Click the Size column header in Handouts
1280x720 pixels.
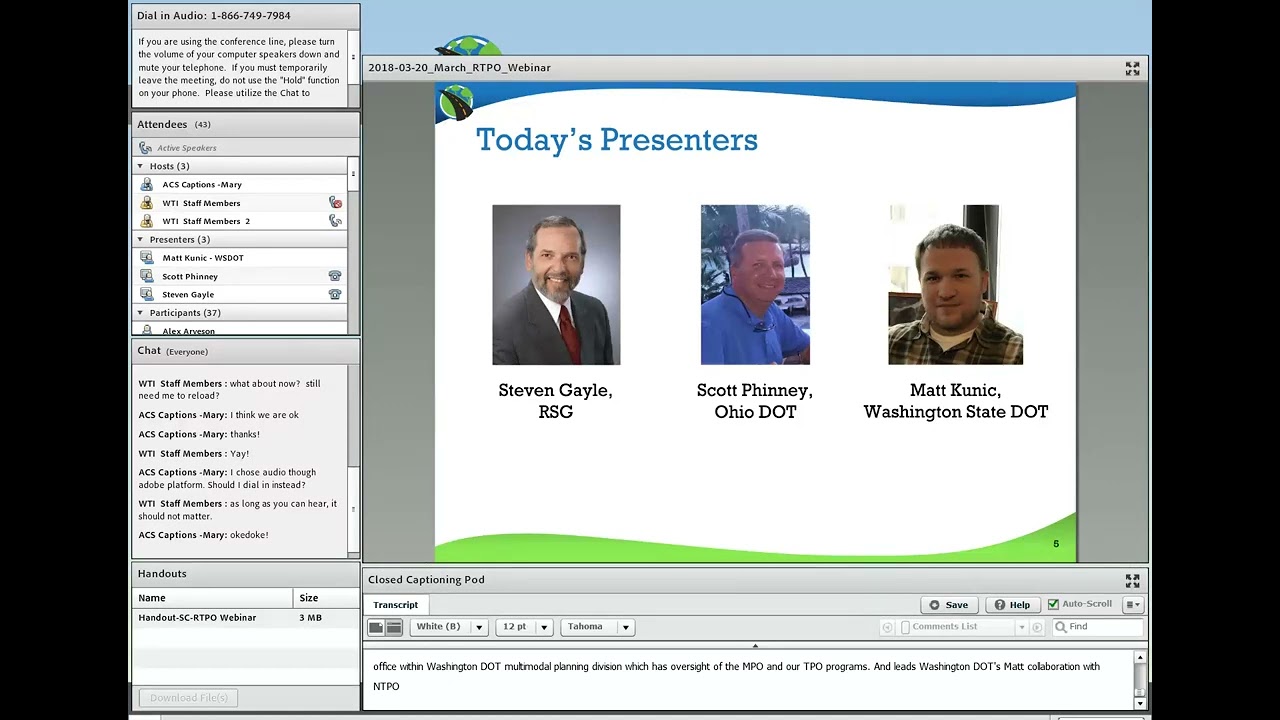coord(326,598)
